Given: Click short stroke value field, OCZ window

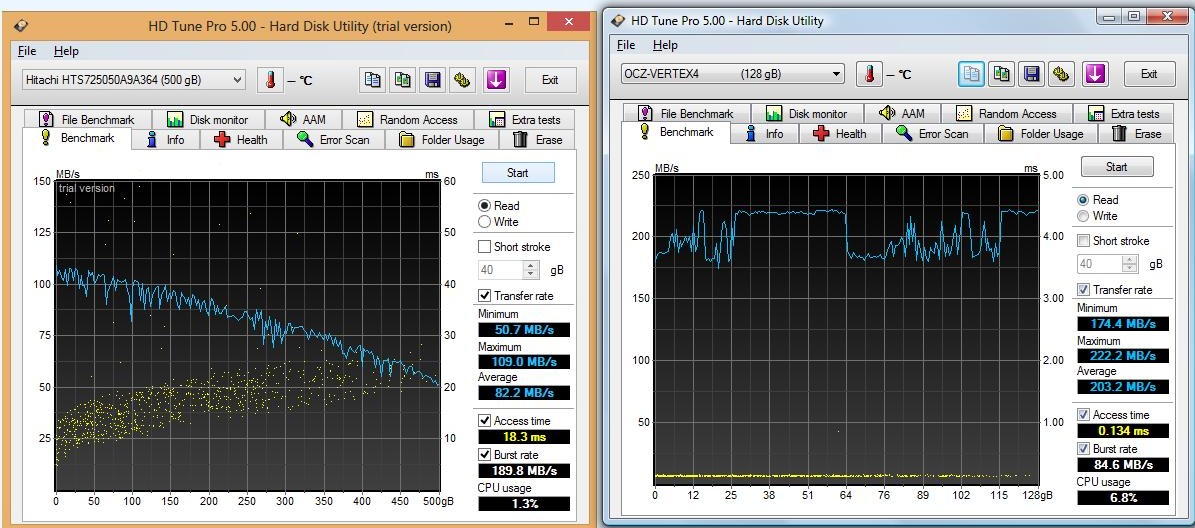Looking at the screenshot, I should pos(1099,264).
